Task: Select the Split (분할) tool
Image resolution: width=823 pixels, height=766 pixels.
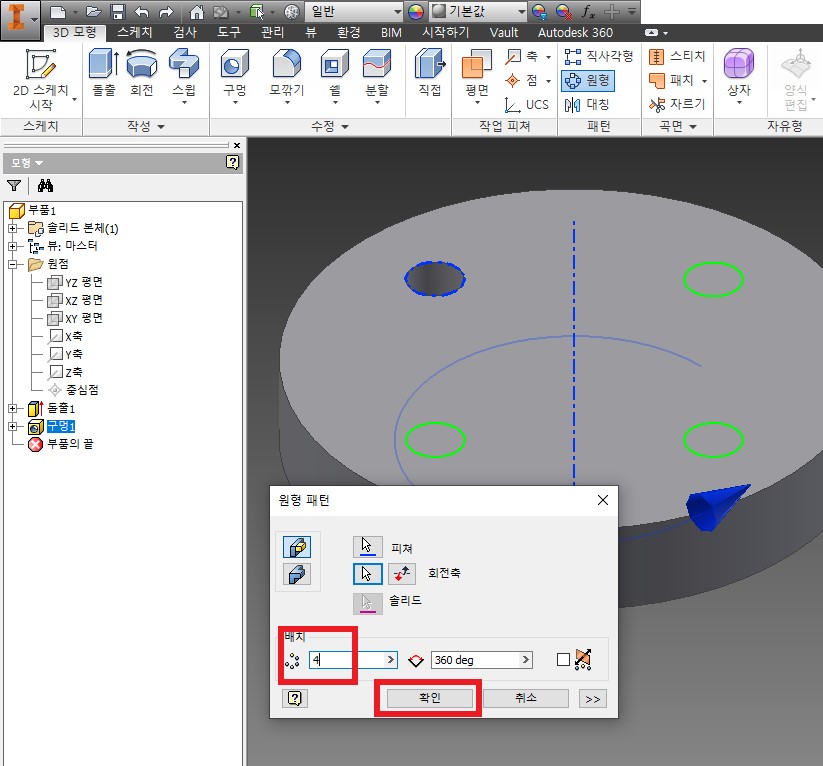Action: click(x=377, y=76)
